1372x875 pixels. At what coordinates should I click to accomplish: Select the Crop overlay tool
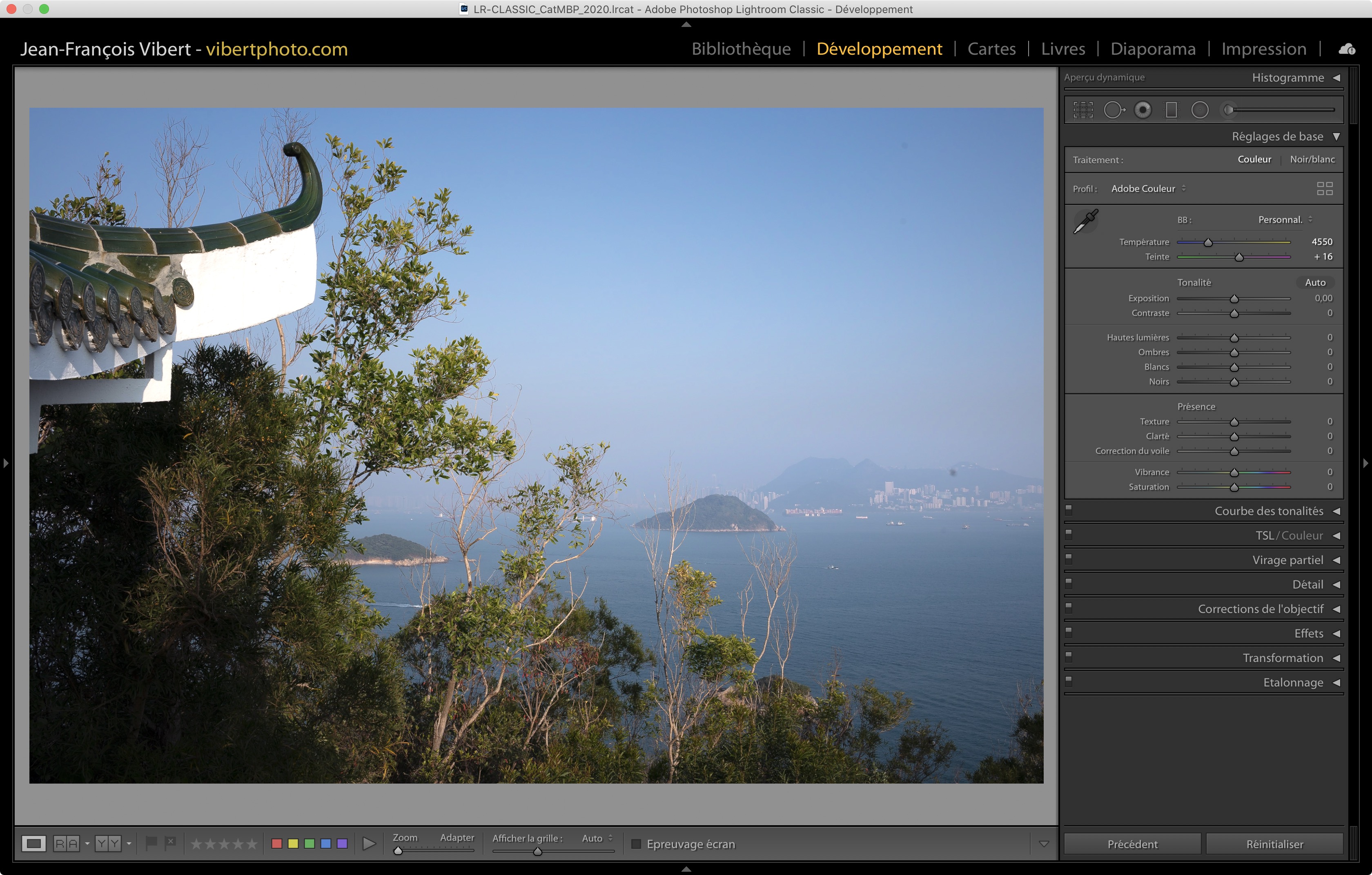tap(1083, 110)
